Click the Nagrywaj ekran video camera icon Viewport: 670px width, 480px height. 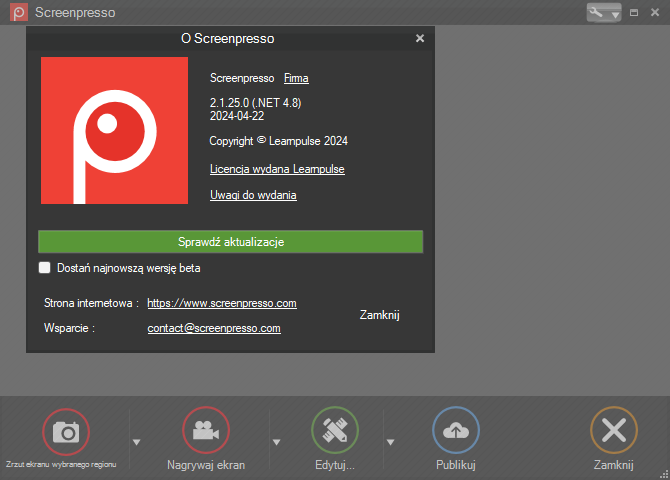(x=206, y=430)
